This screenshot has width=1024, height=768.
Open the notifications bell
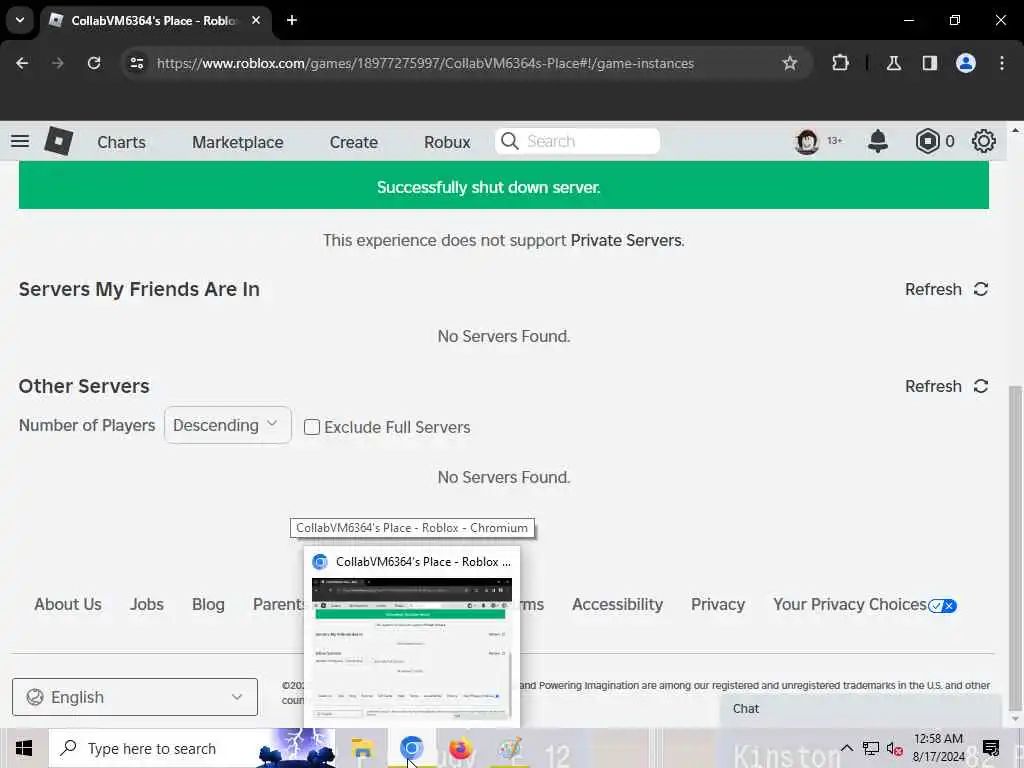tap(878, 141)
